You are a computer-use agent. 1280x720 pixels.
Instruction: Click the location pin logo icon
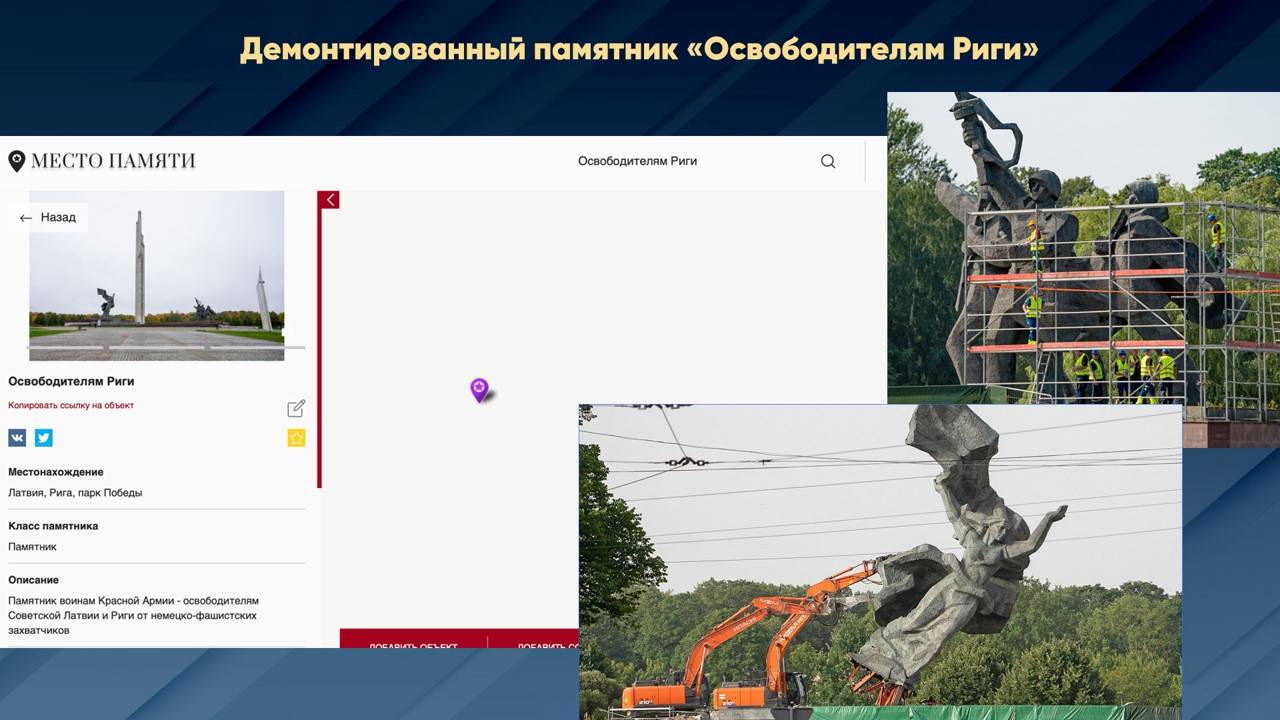[16, 161]
